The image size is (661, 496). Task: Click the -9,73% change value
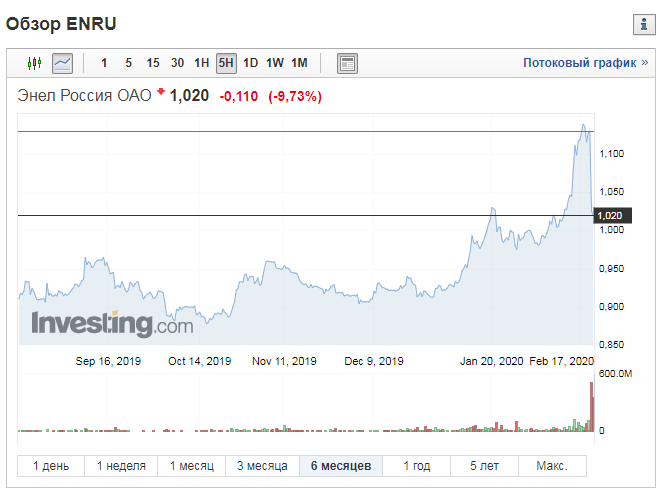click(x=295, y=97)
